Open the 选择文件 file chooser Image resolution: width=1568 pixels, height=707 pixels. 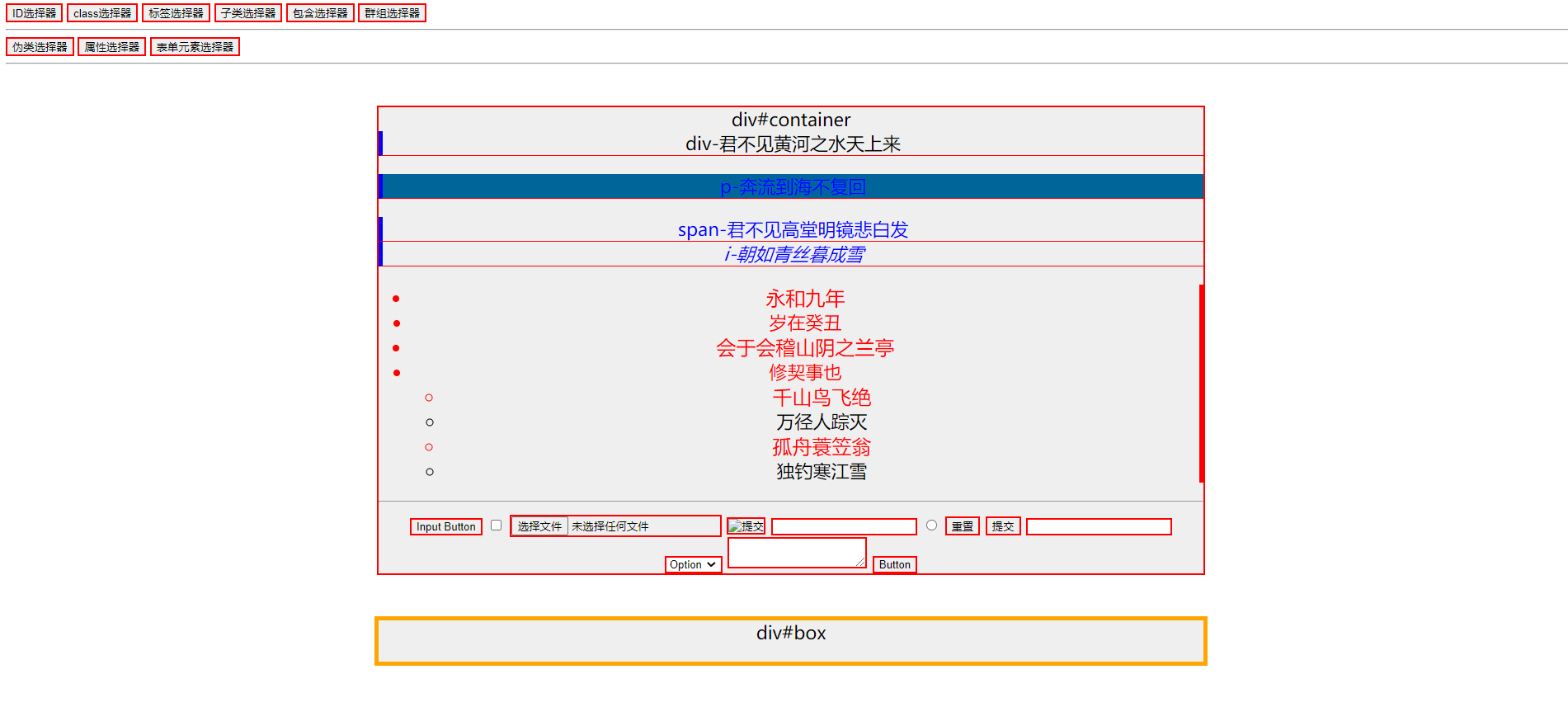click(x=539, y=526)
